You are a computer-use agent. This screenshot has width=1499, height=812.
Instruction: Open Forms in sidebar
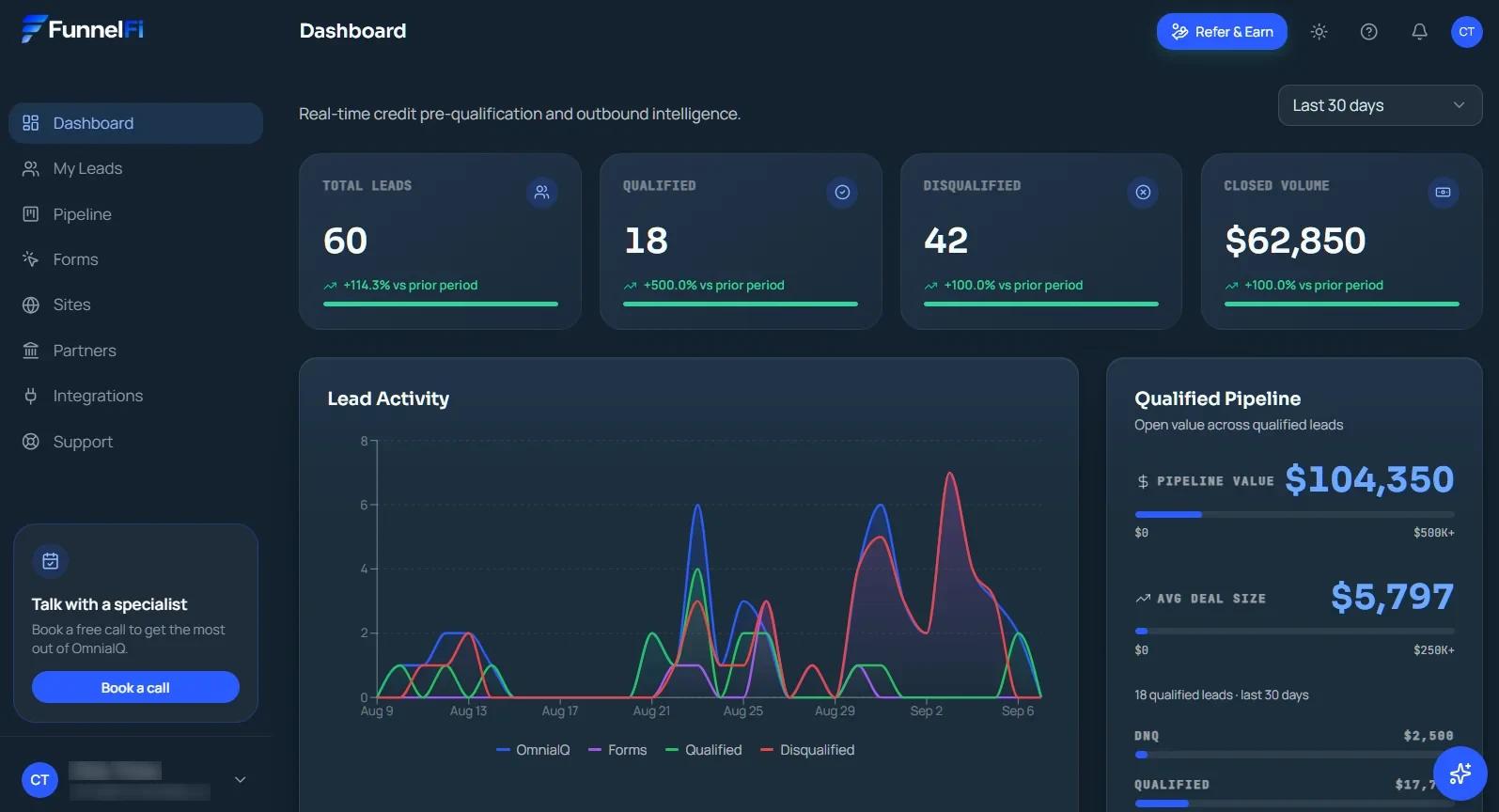coord(136,259)
